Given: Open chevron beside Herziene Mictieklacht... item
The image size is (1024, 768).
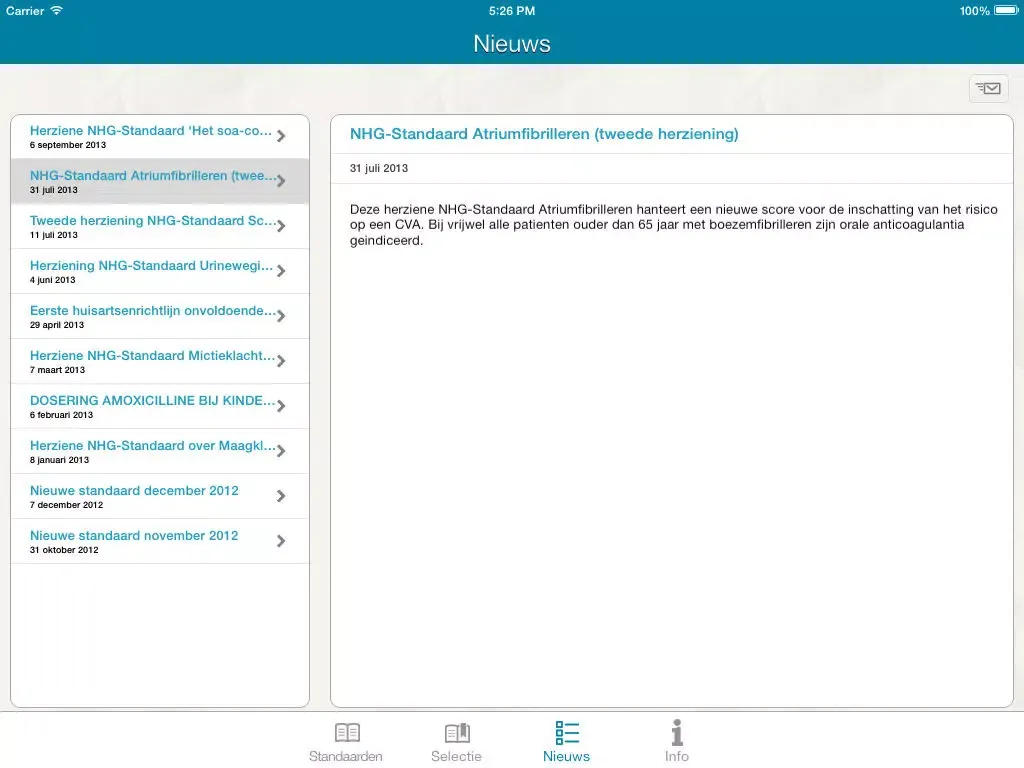Looking at the screenshot, I should tap(281, 361).
